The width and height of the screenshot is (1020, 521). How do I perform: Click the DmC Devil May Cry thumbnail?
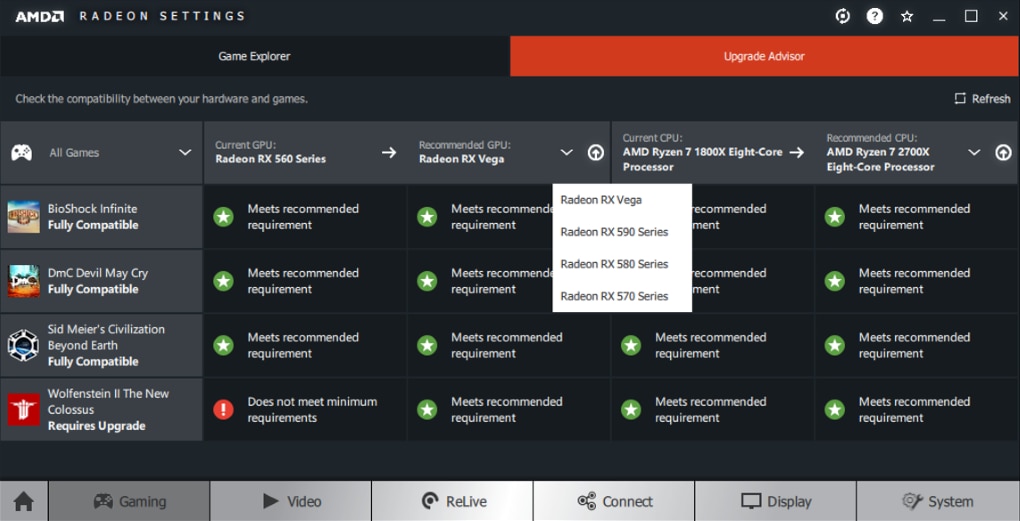tap(23, 281)
